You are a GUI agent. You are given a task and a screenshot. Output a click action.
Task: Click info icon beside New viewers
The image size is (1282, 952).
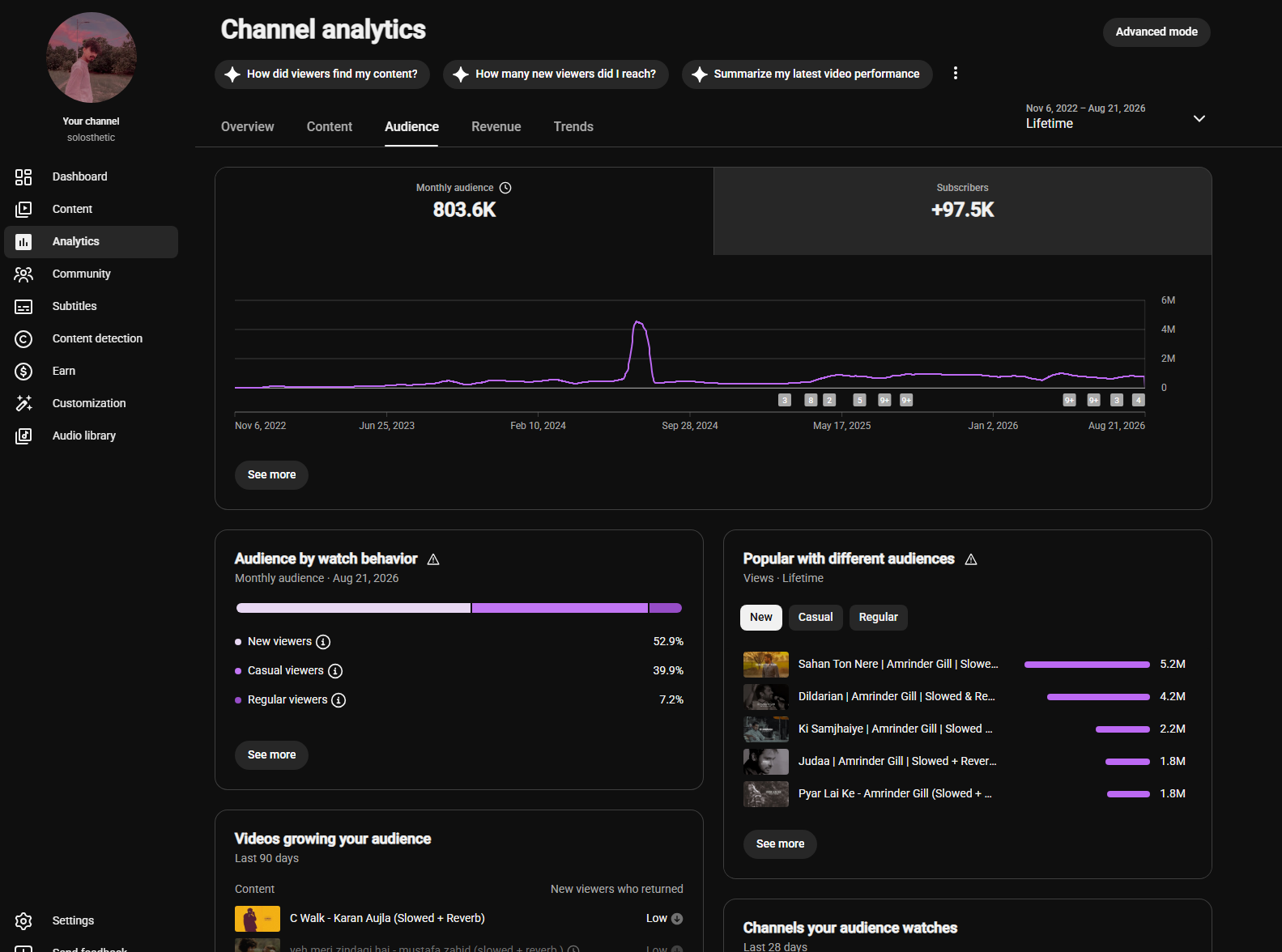323,642
